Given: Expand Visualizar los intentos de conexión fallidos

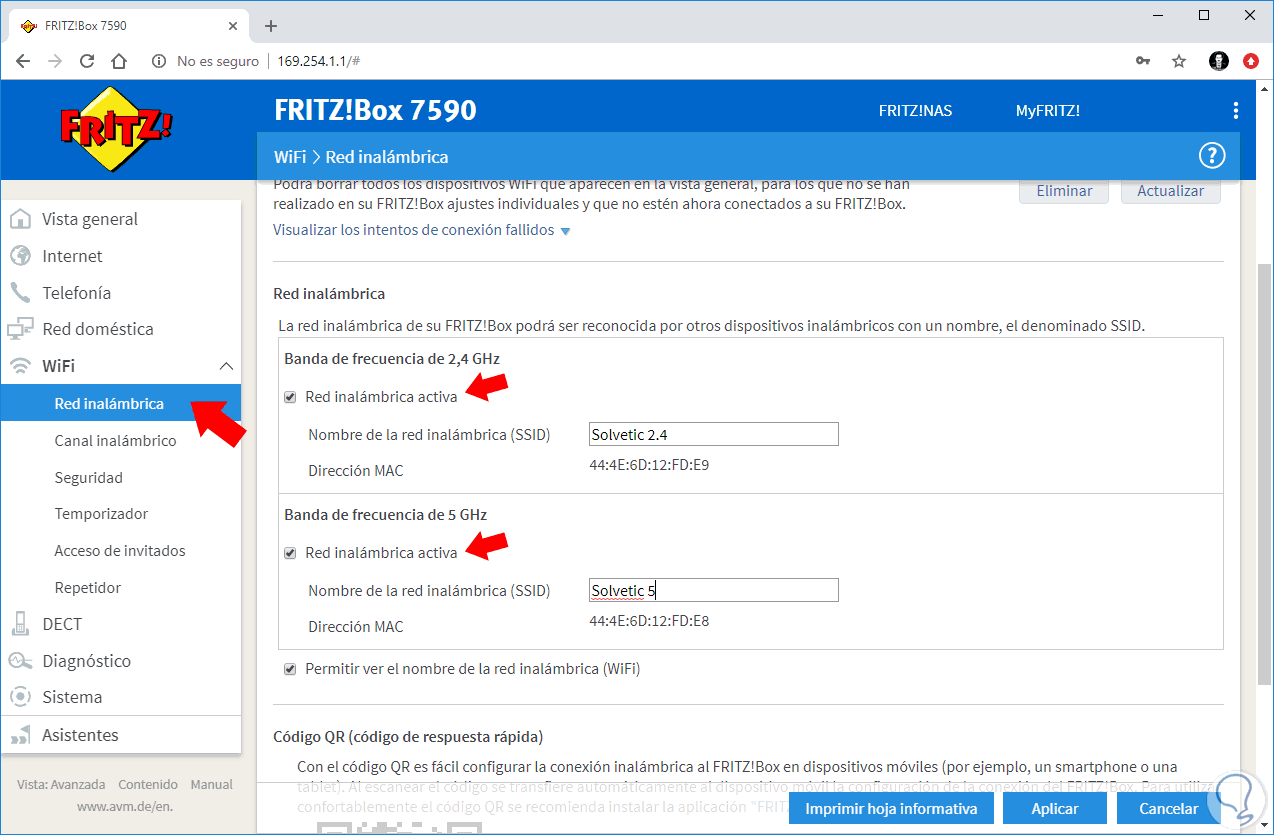Looking at the screenshot, I should point(421,230).
